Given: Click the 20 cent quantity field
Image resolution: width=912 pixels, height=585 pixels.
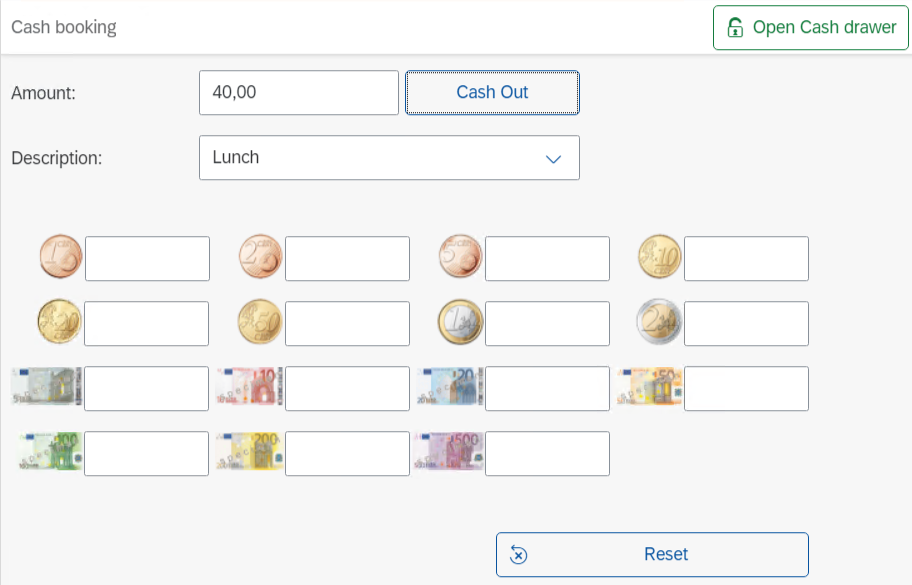Looking at the screenshot, I should (x=146, y=323).
